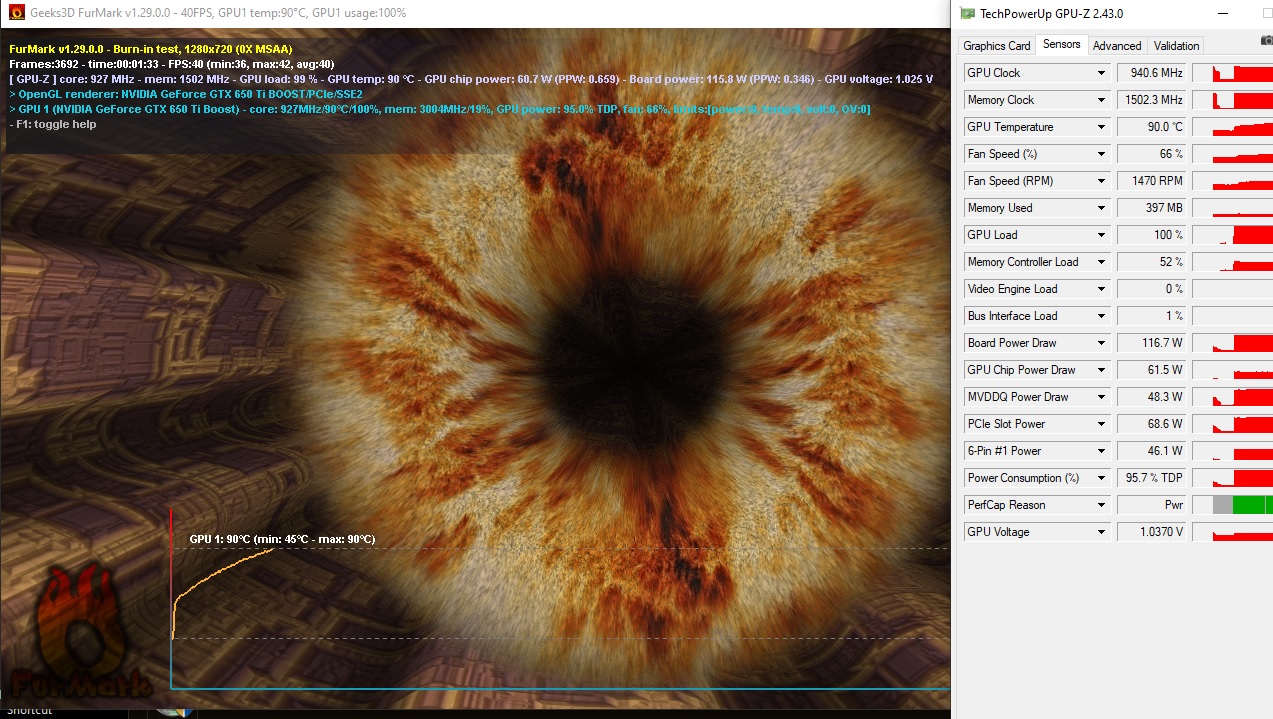Viewport: 1273px width, 719px height.
Task: Expand the GPU Voltage sensor dropdown
Action: point(1102,532)
